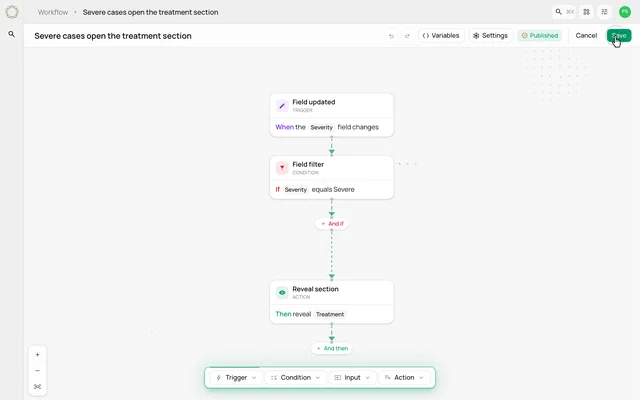Expand the Condition dropdown
640x400 pixels.
(296, 378)
